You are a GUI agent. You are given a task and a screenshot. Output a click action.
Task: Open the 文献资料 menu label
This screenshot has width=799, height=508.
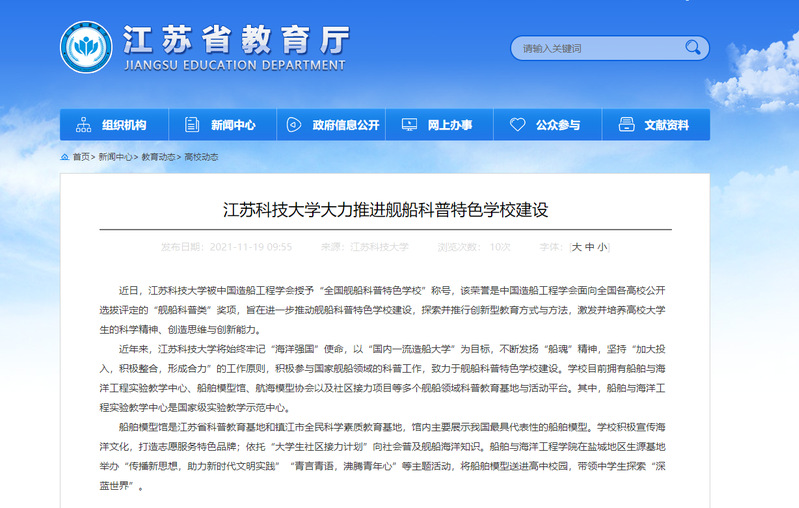(666, 125)
